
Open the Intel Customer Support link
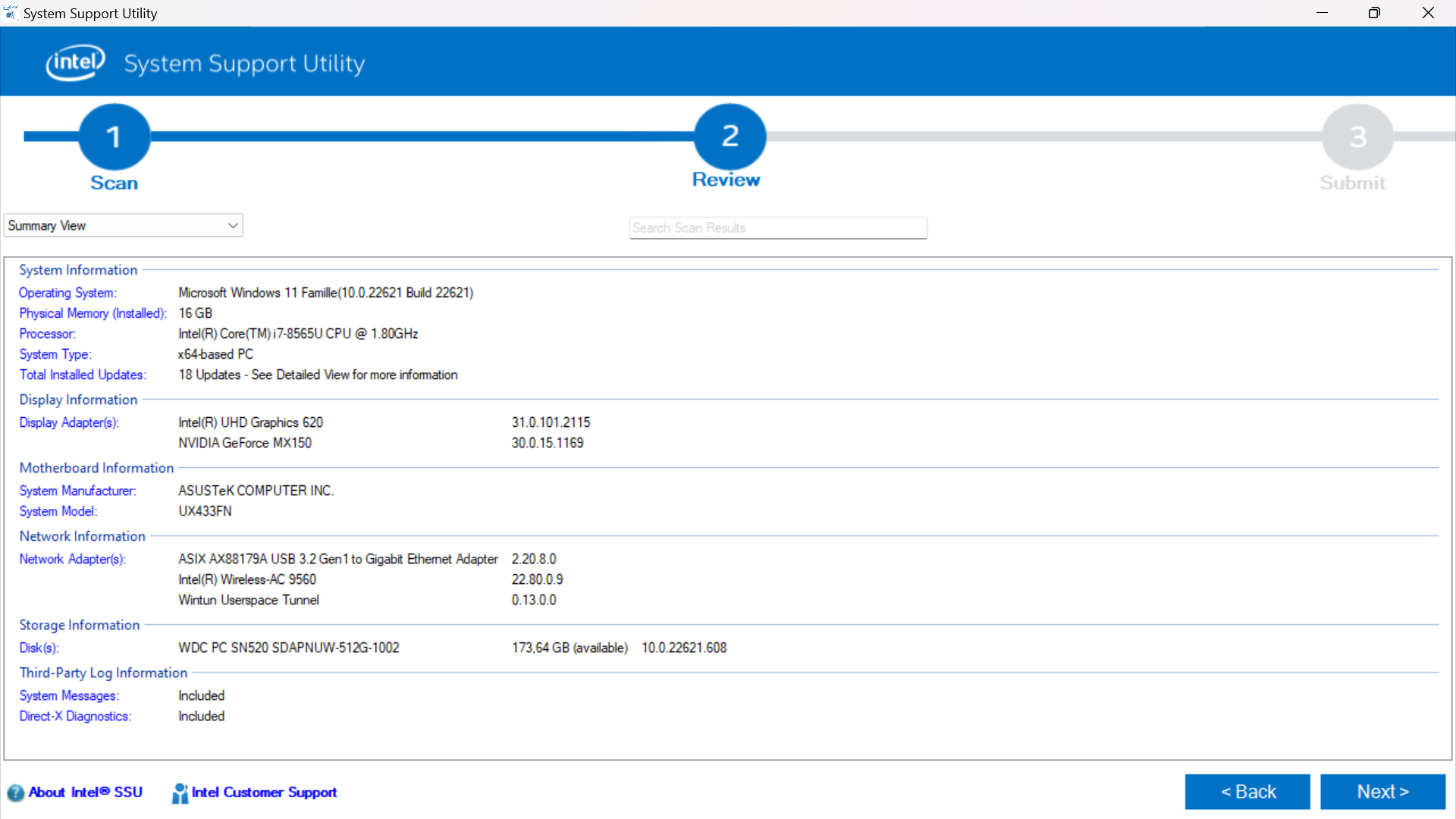pyautogui.click(x=264, y=792)
